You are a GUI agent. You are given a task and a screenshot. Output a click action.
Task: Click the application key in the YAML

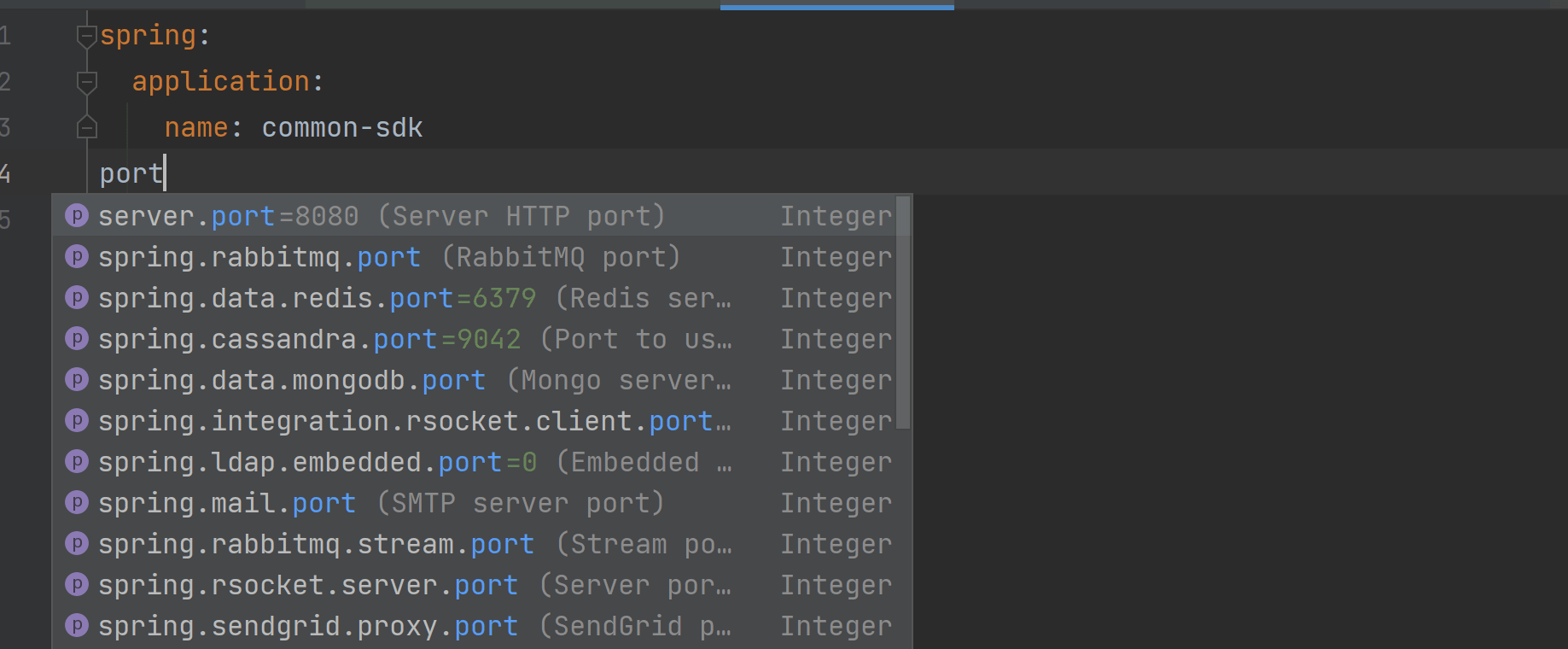tap(220, 82)
